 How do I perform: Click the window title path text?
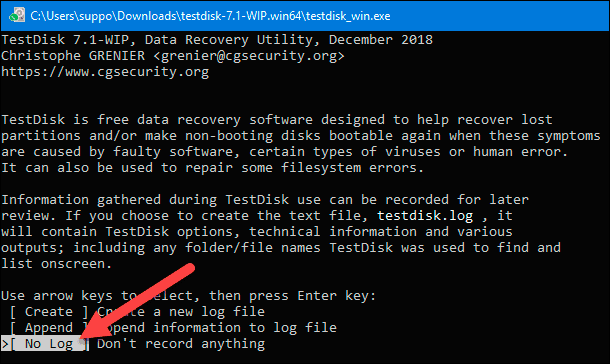pos(210,16)
